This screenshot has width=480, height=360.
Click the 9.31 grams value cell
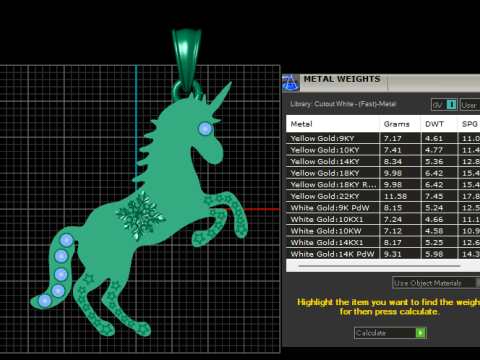point(400,254)
